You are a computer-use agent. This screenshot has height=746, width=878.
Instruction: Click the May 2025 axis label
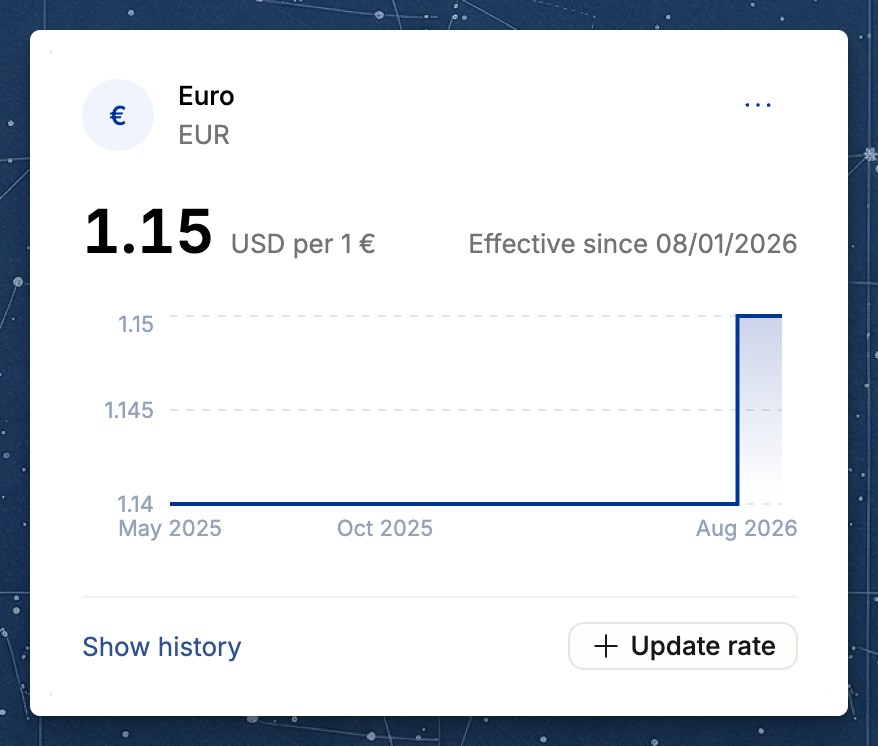tap(170, 528)
